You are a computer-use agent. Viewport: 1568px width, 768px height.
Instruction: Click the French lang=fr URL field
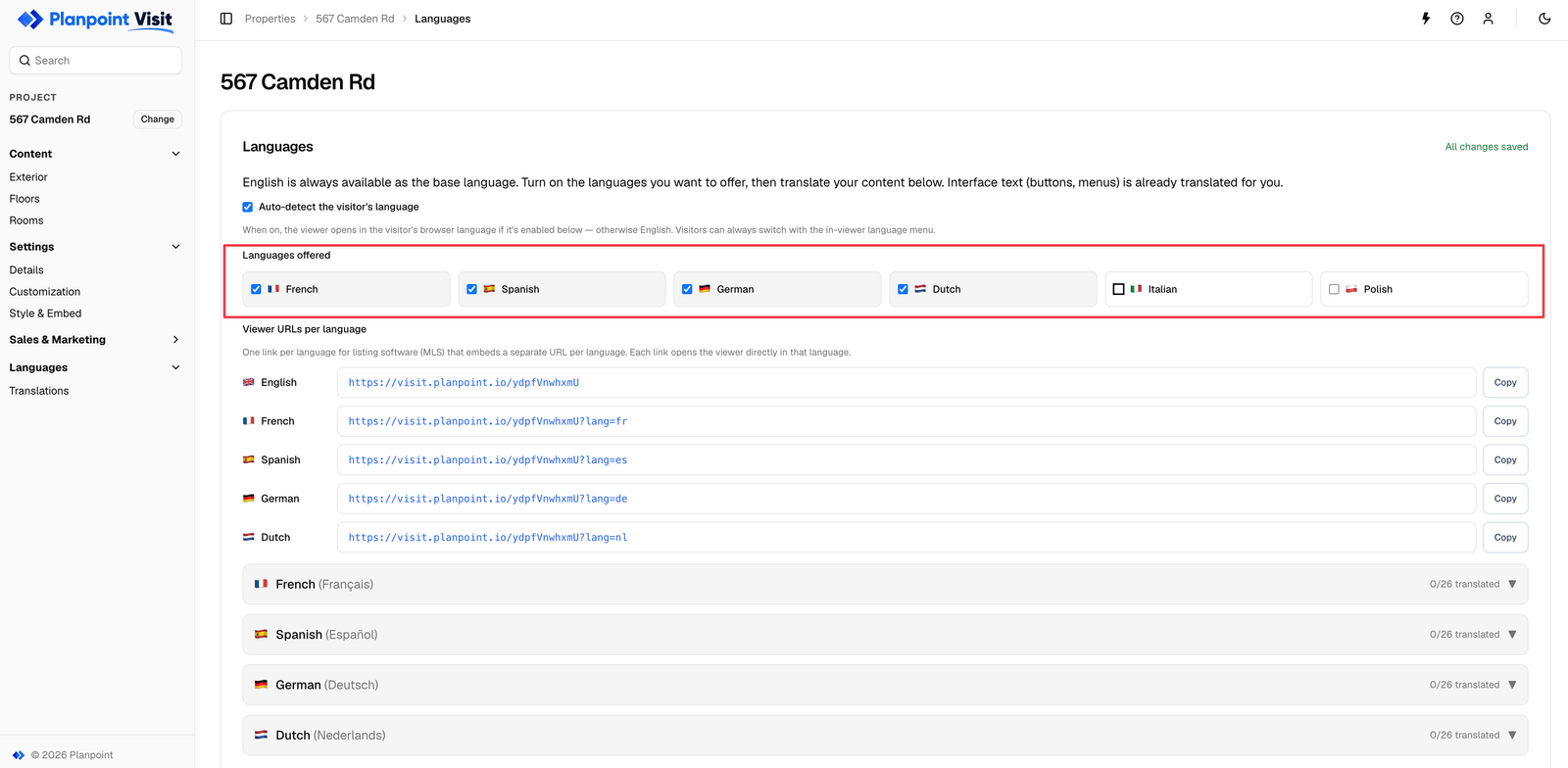pos(906,421)
